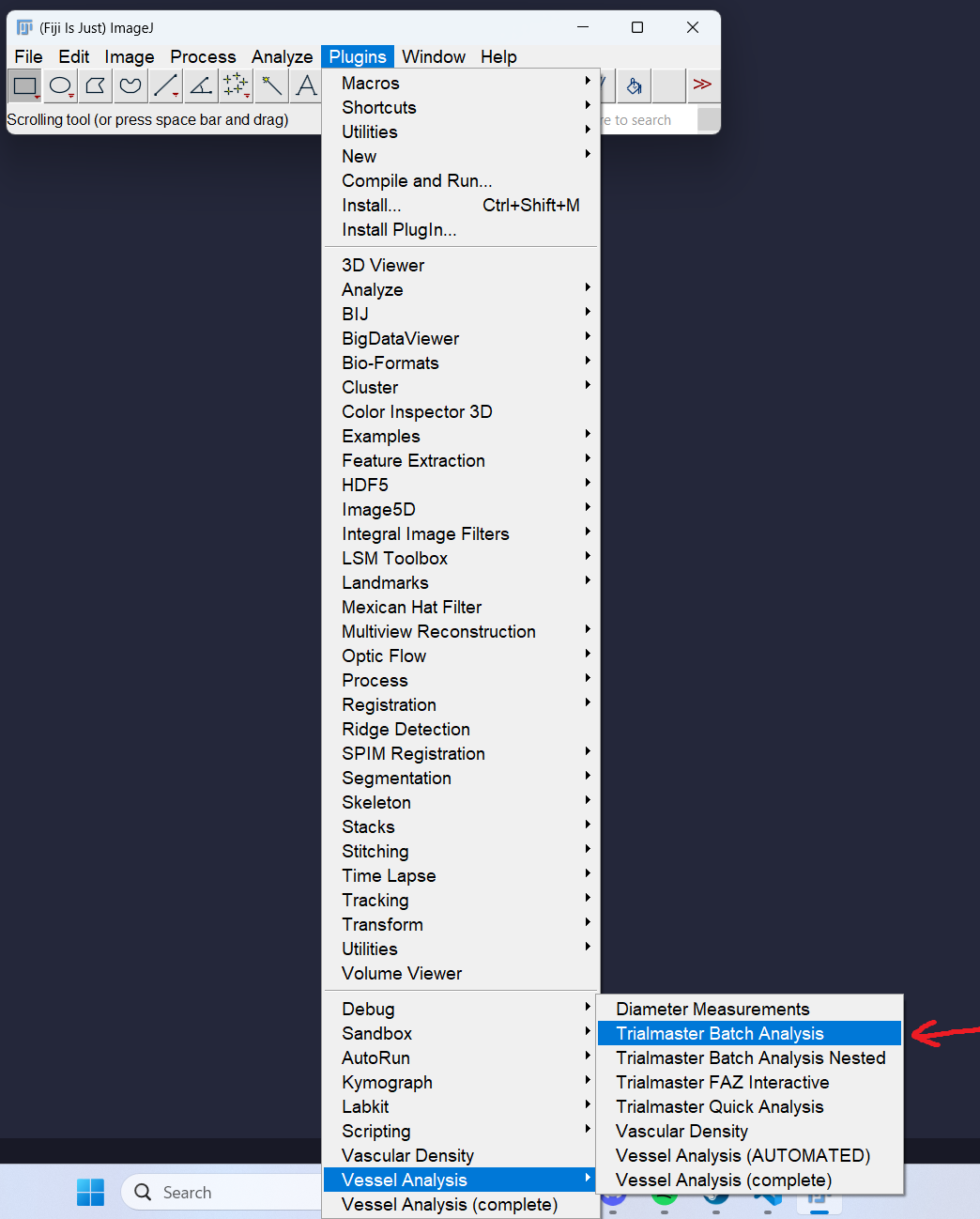Image resolution: width=980 pixels, height=1219 pixels.
Task: Open the Edit menu
Action: tap(73, 57)
